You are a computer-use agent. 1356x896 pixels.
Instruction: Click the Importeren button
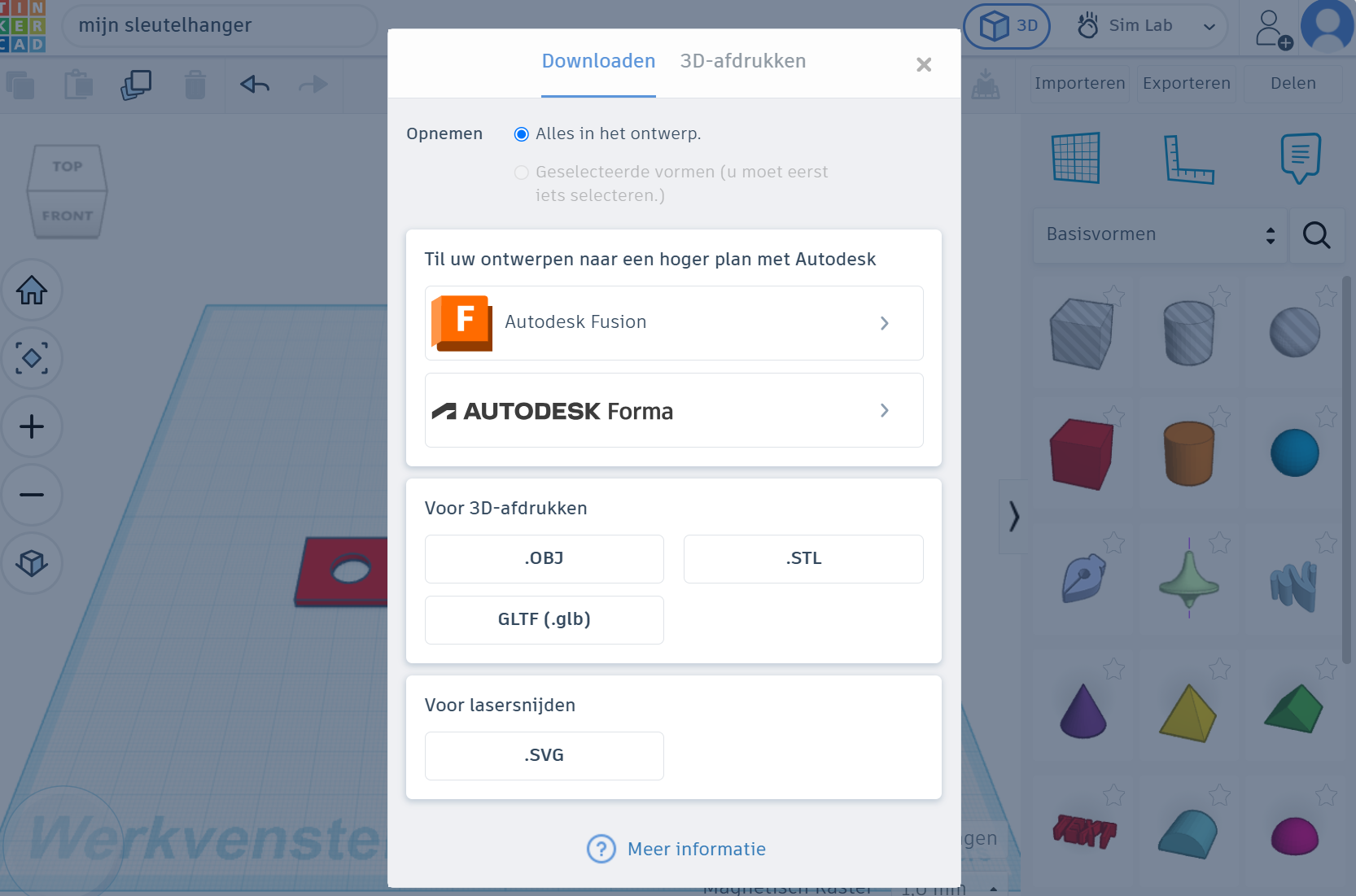[1080, 84]
